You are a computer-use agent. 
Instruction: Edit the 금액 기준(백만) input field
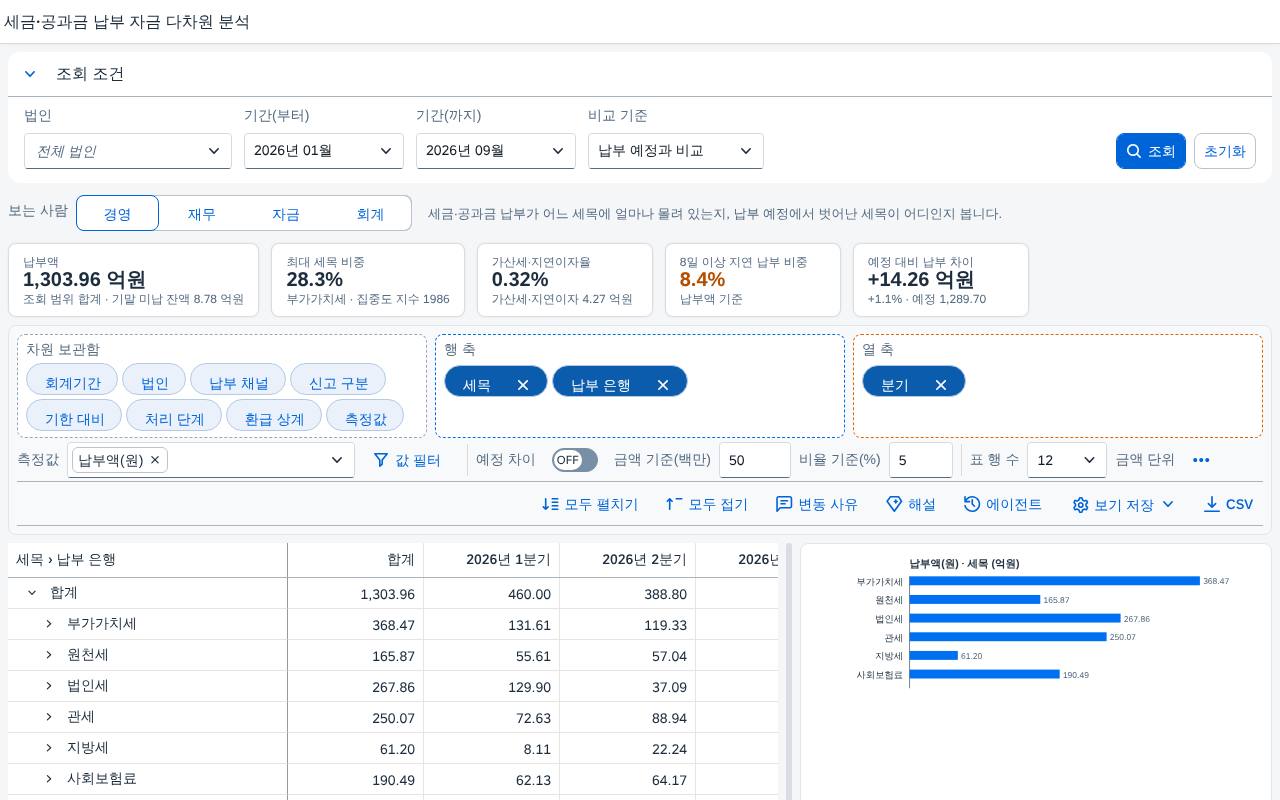click(x=755, y=460)
